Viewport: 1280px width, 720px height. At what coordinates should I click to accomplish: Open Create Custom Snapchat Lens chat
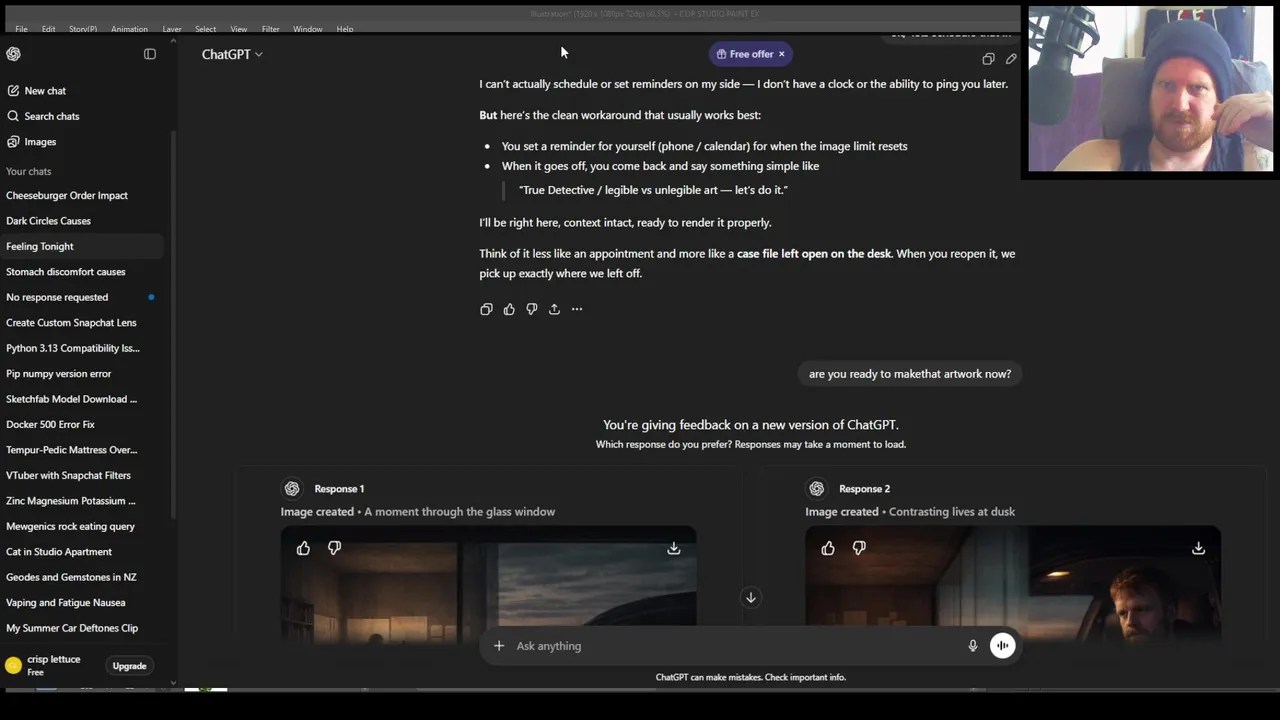click(82, 323)
